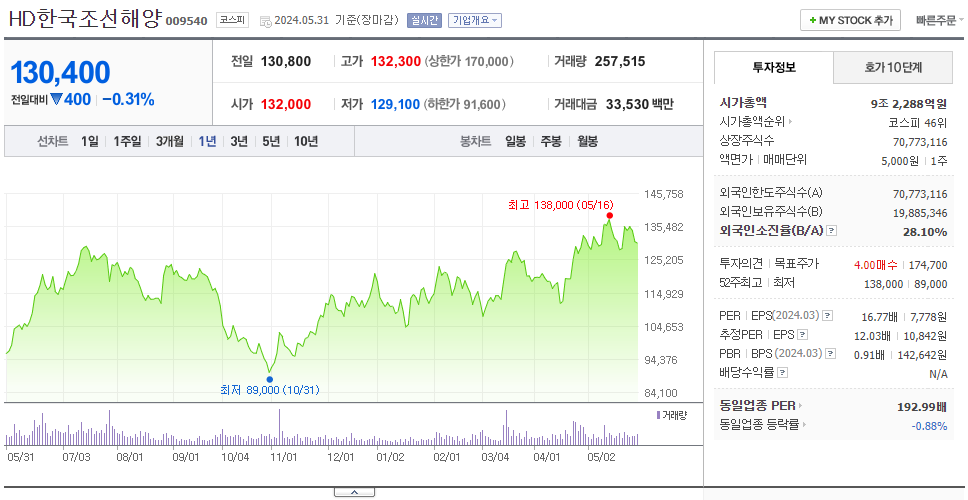Viewport: 968px width, 500px height.
Task: Collapse the chart panel with bottom chevron
Action: click(x=354, y=492)
